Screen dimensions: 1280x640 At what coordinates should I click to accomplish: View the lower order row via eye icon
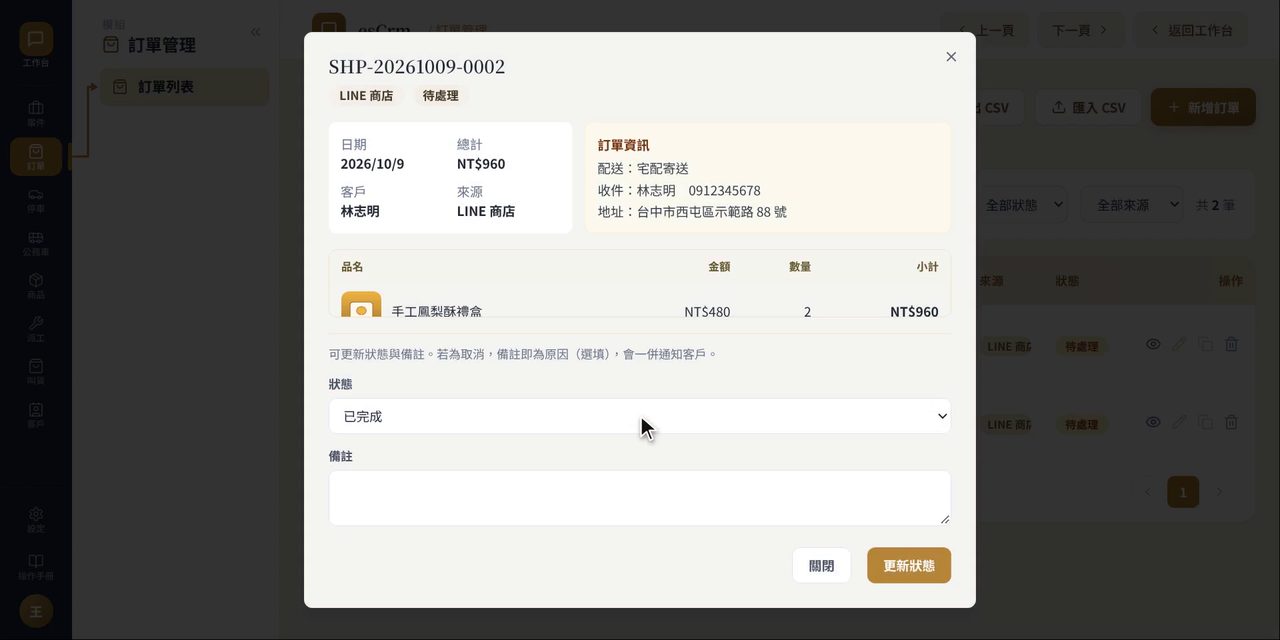pos(1153,422)
